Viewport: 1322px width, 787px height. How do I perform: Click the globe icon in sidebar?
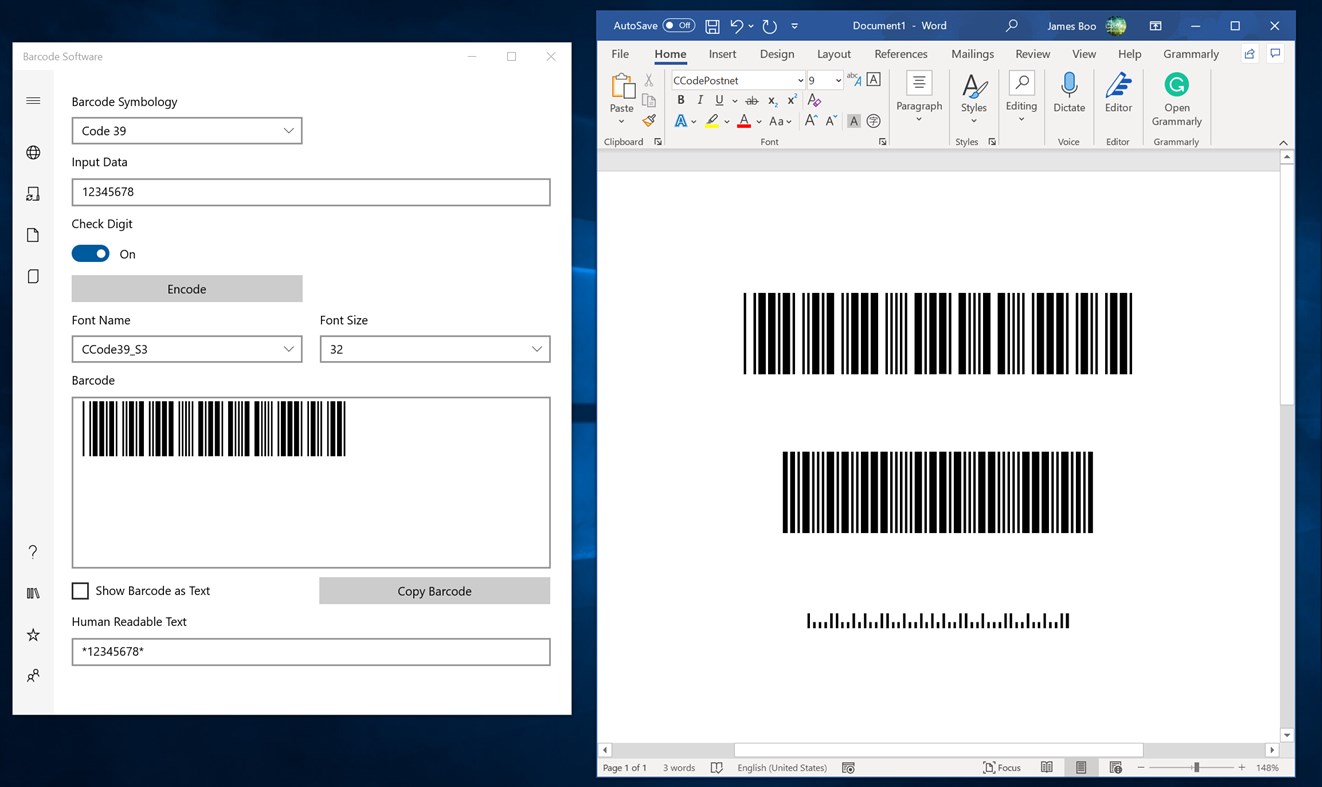[33, 152]
